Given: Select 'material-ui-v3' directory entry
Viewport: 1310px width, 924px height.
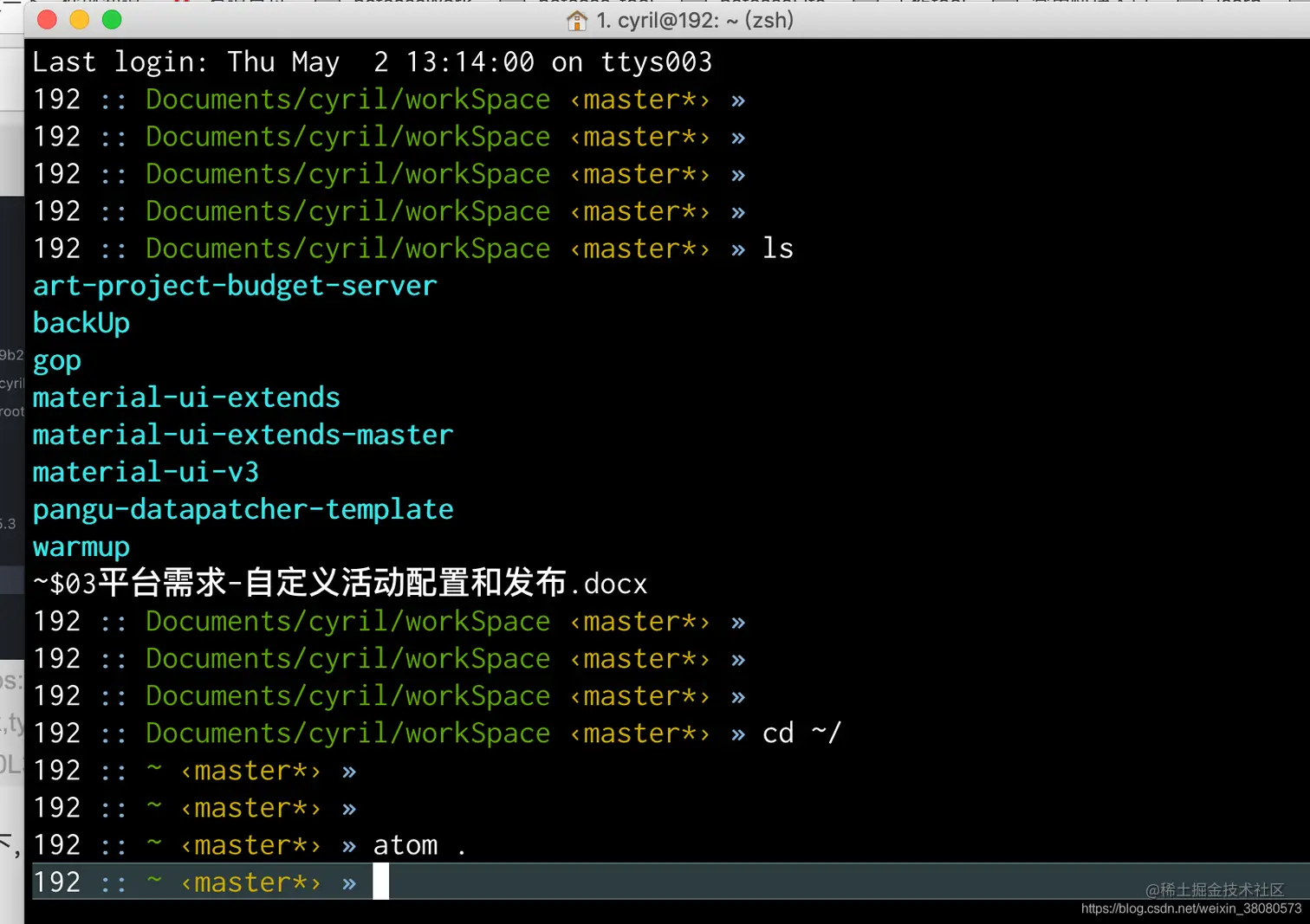Looking at the screenshot, I should click(146, 472).
